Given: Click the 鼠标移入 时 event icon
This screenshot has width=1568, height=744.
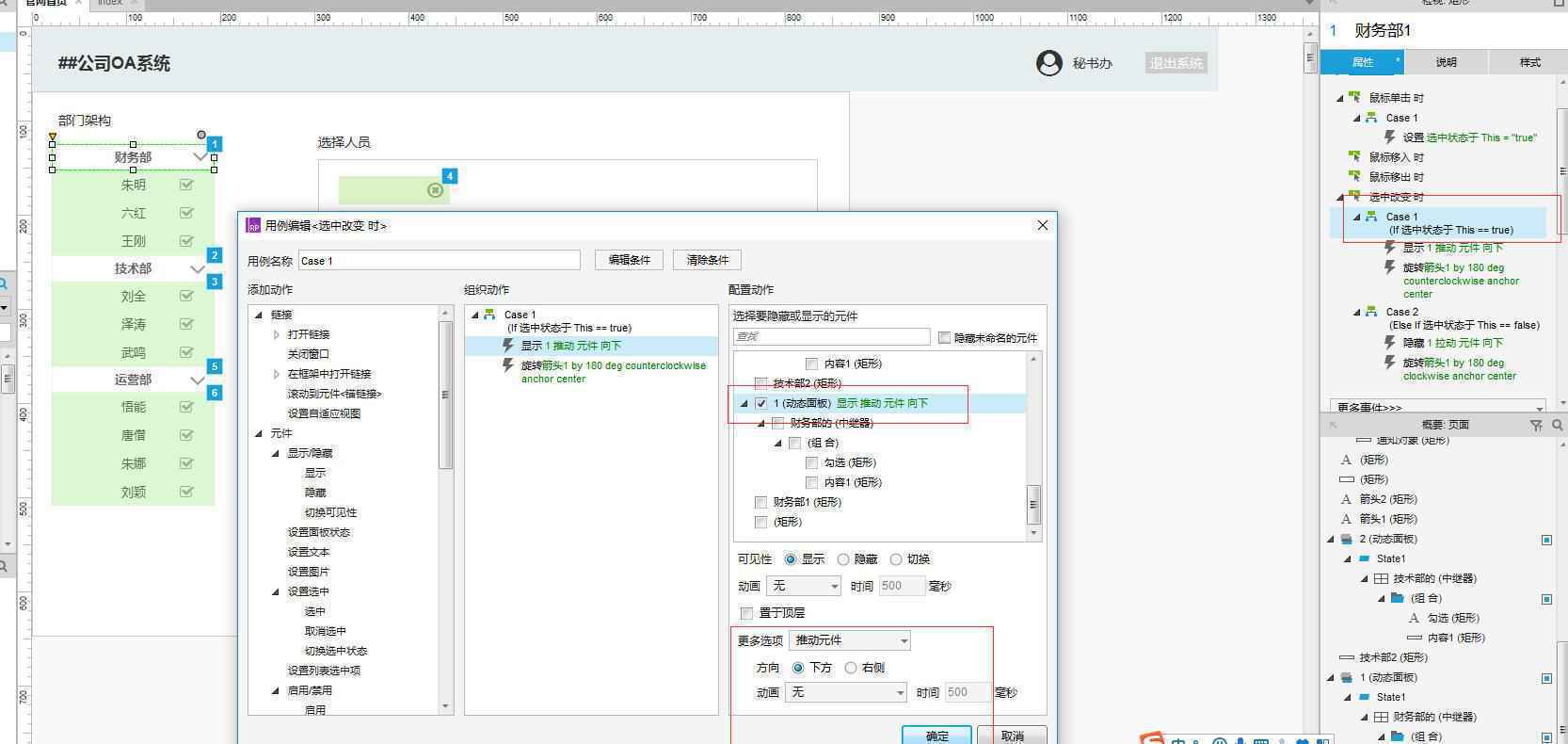Looking at the screenshot, I should (x=1354, y=156).
